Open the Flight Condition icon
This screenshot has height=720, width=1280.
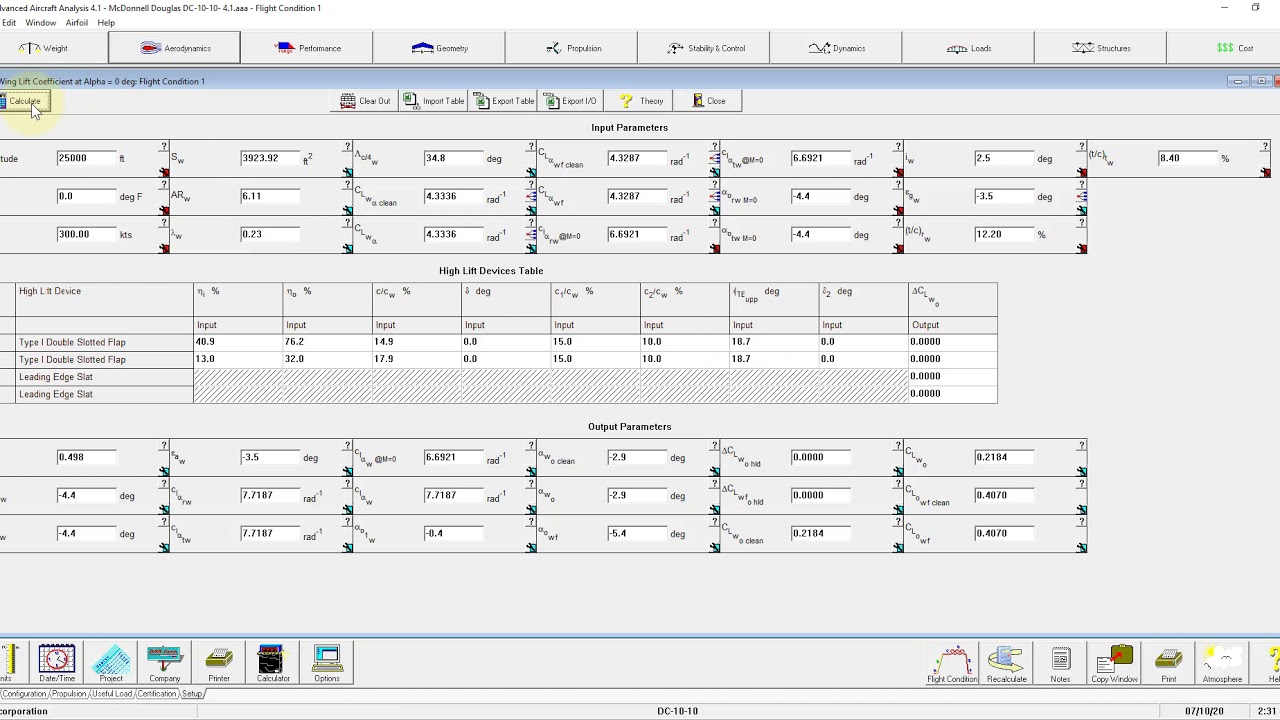tap(952, 664)
